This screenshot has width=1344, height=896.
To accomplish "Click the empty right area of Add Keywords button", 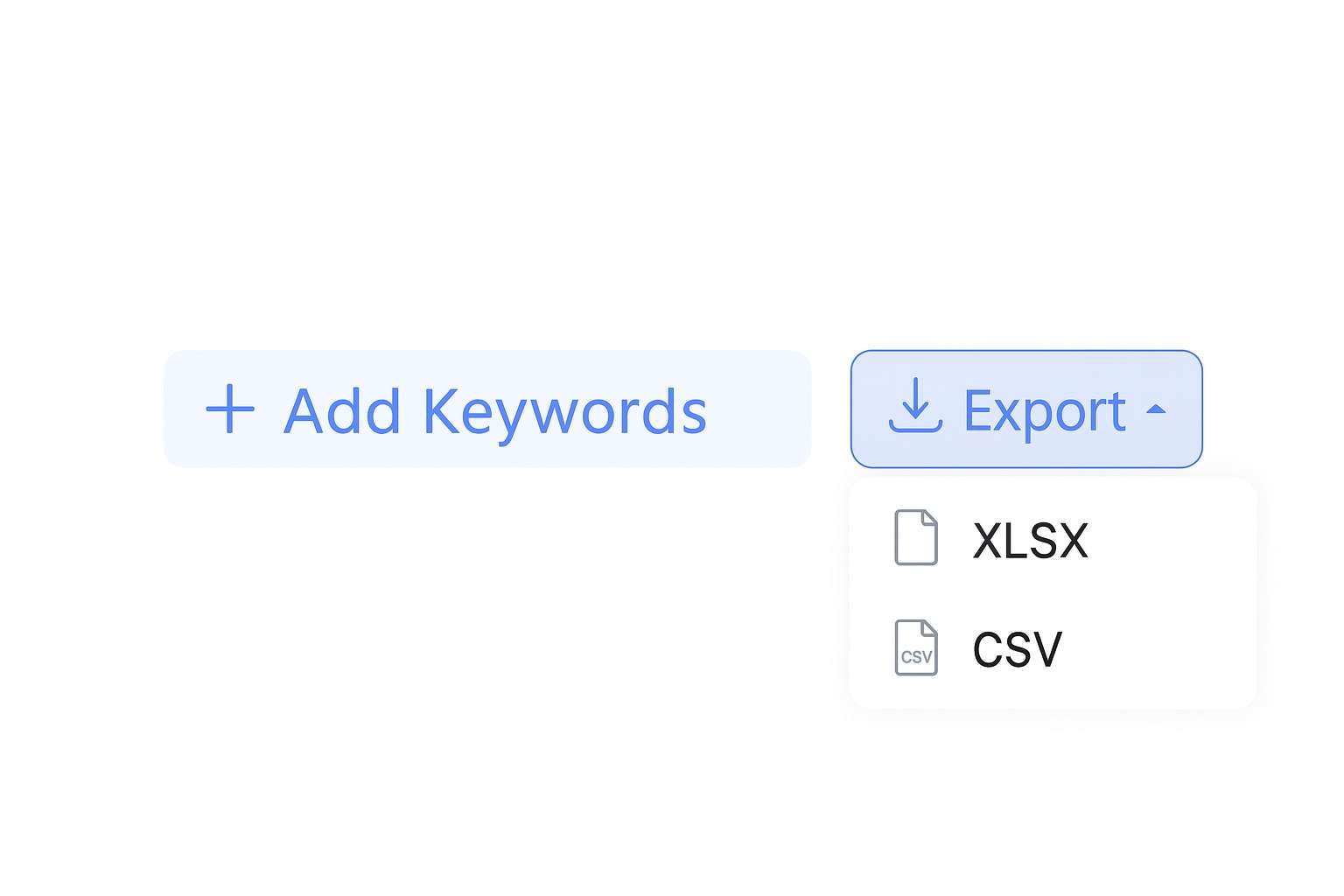I will click(x=759, y=409).
